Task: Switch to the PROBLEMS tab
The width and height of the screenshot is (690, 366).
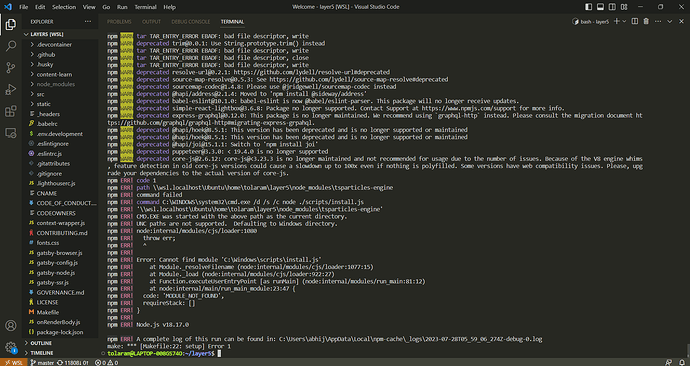Action: (x=119, y=22)
